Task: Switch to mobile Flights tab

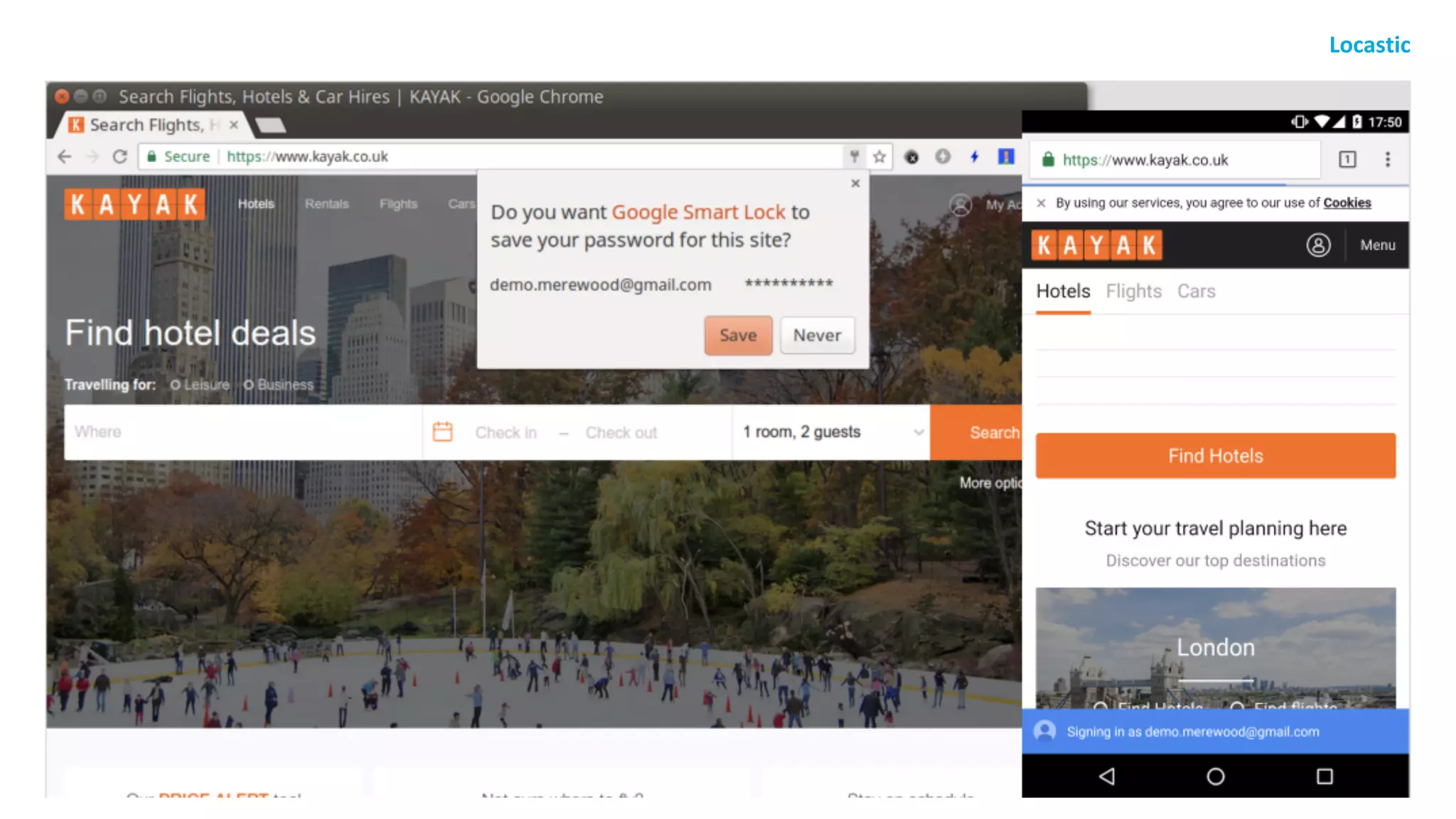Action: tap(1133, 291)
